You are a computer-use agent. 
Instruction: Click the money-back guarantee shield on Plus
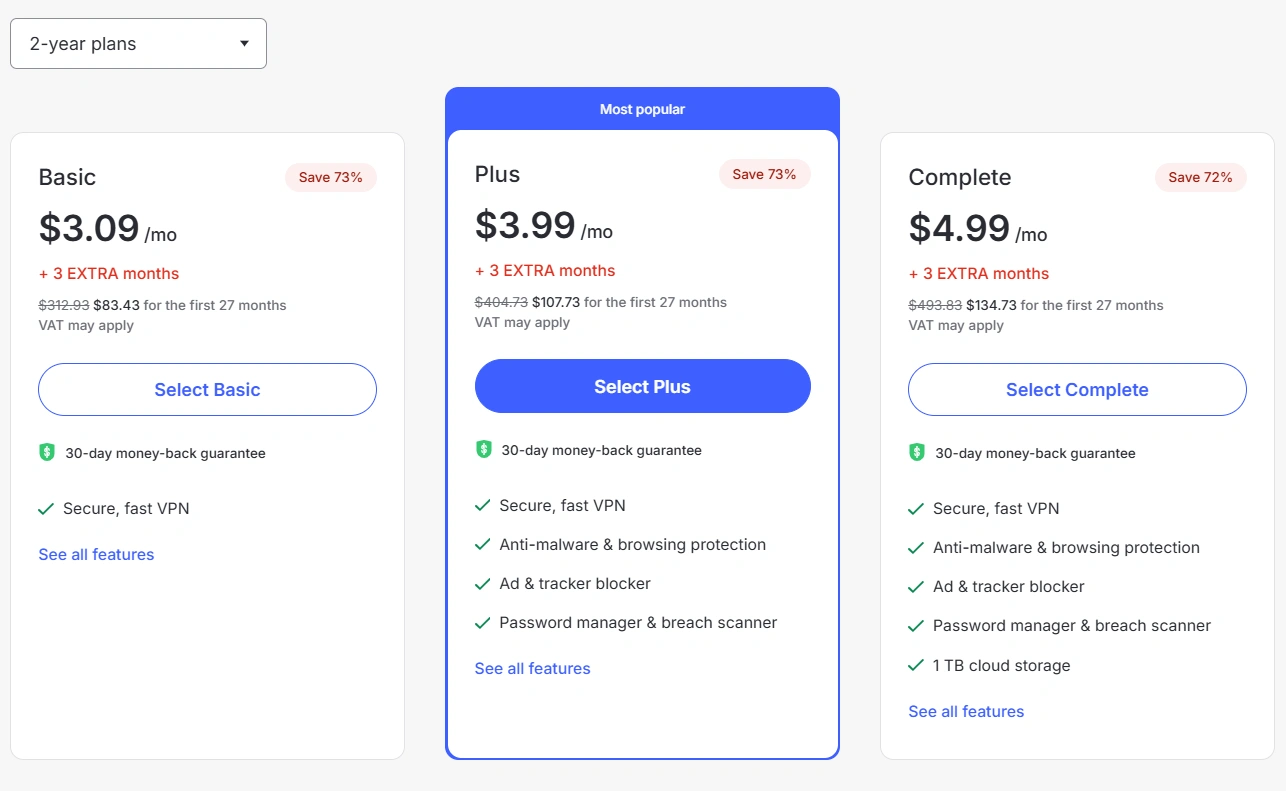481,449
